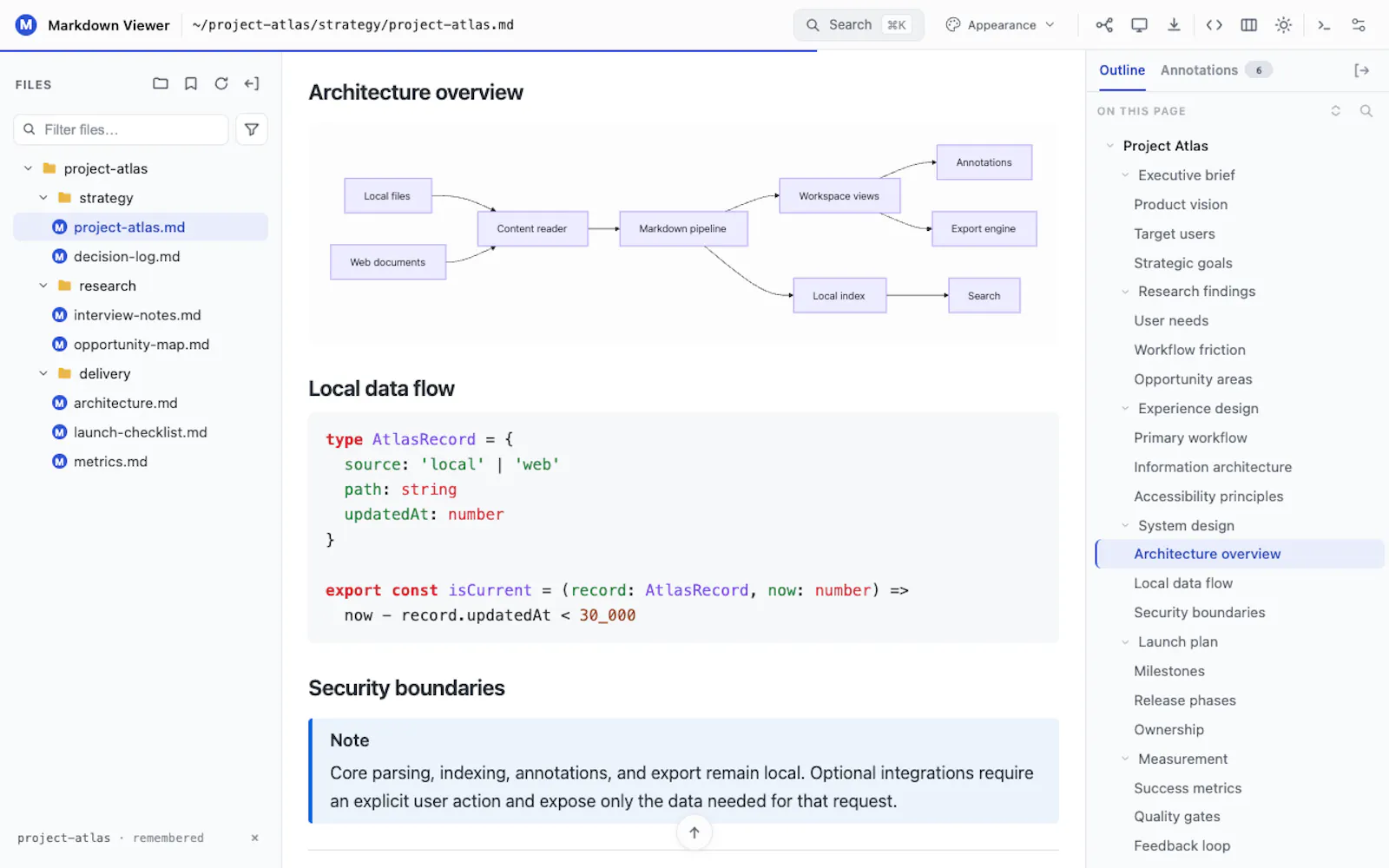Open project-atlas.md file
Image resolution: width=1389 pixels, height=868 pixels.
coord(141,227)
